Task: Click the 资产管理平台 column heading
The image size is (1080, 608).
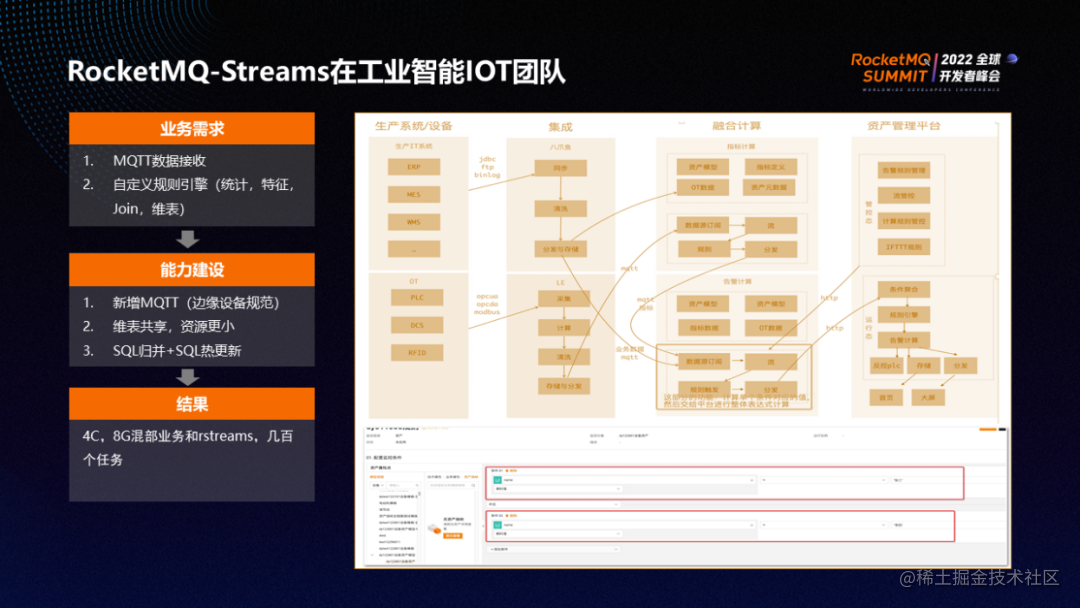Action: [x=904, y=126]
